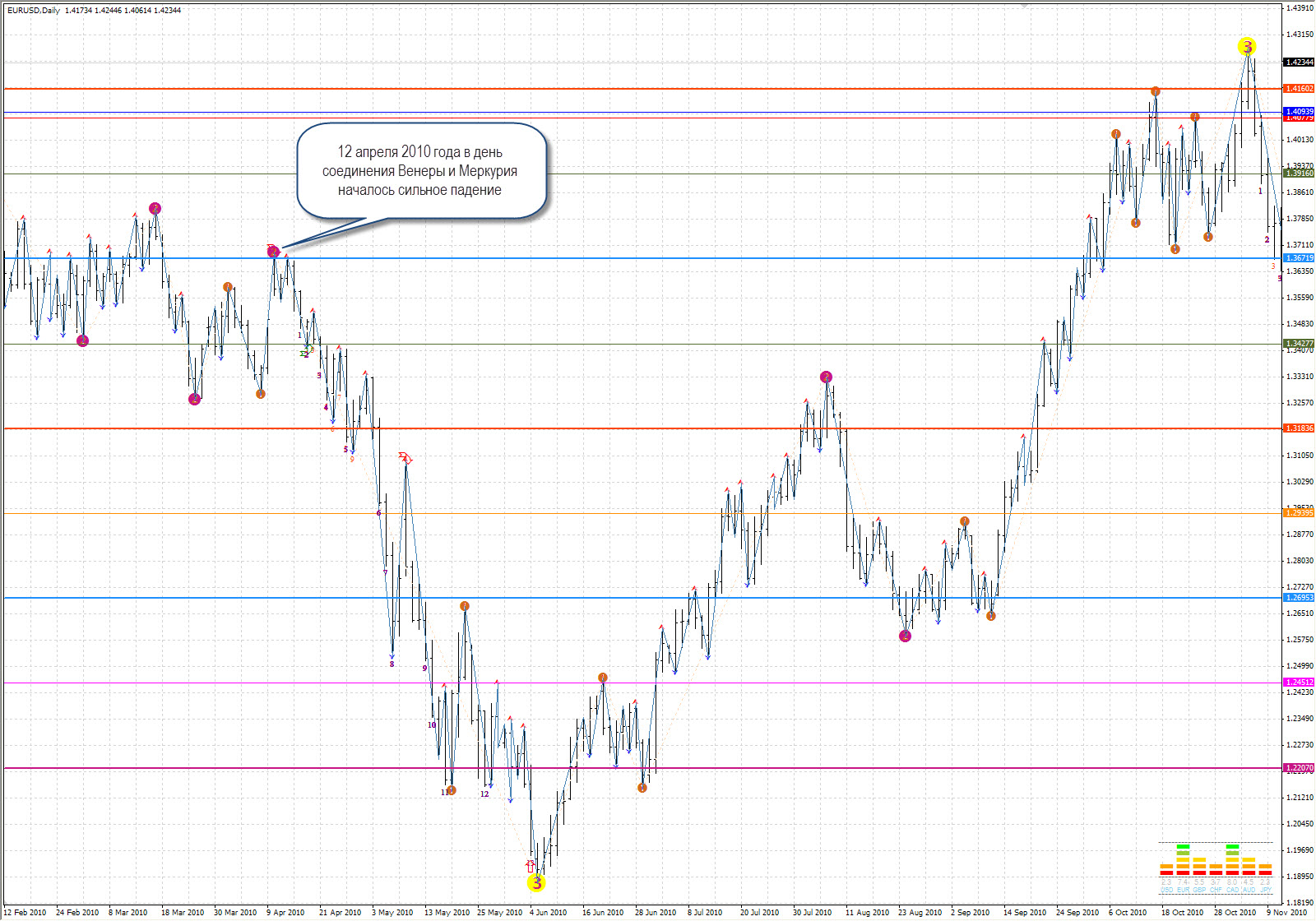Click the red up-arrow icon beside the June low
Viewport: 1316px width, 921px height.
pos(530,866)
